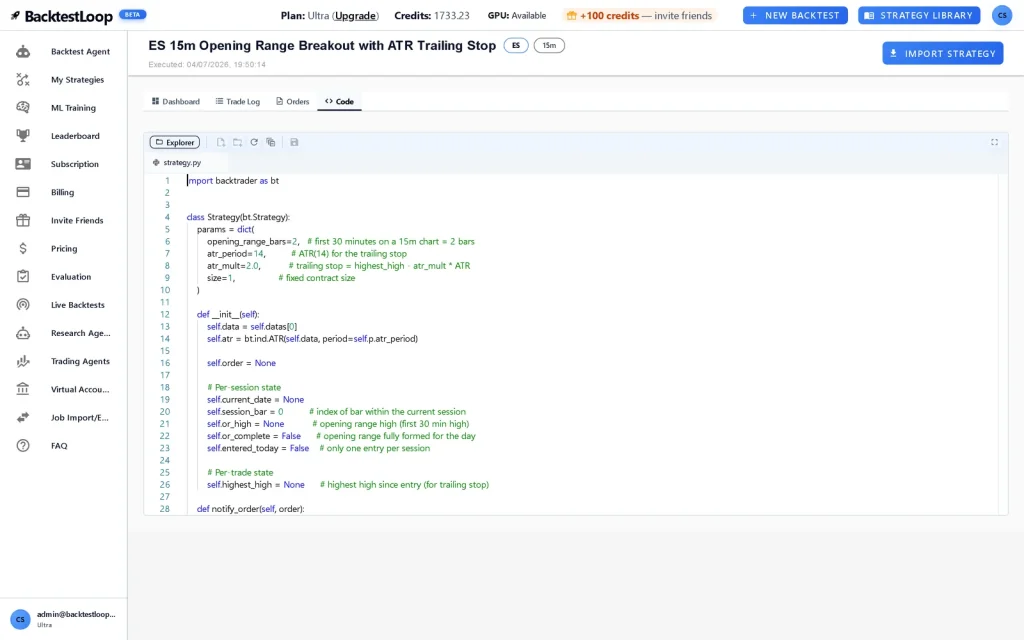Image resolution: width=1024 pixels, height=640 pixels.
Task: Open admin@backtestloop account menu
Action: pyautogui.click(x=63, y=618)
